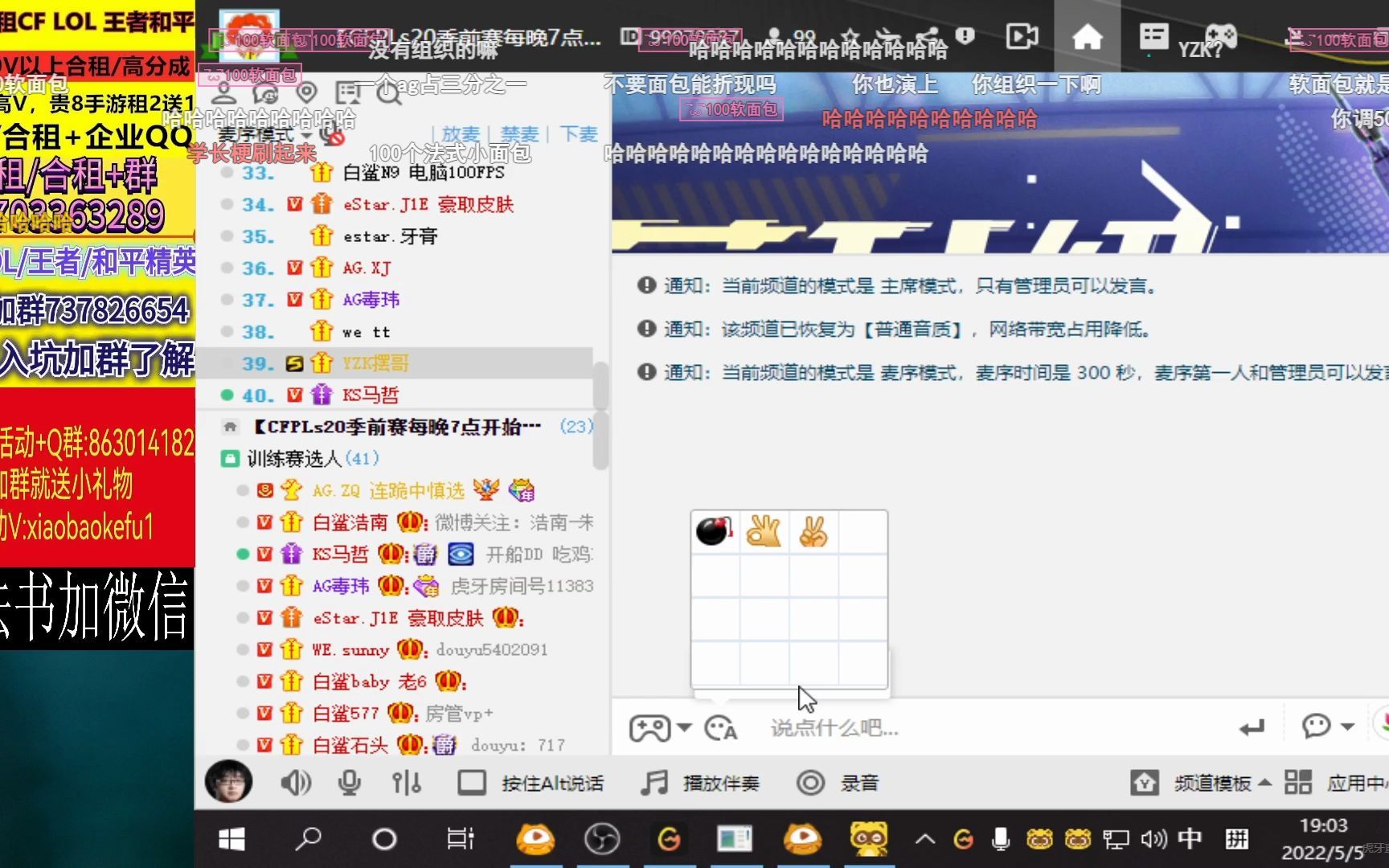Click the video camera icon in top bar
Image resolution: width=1389 pixels, height=868 pixels.
coord(1022,36)
